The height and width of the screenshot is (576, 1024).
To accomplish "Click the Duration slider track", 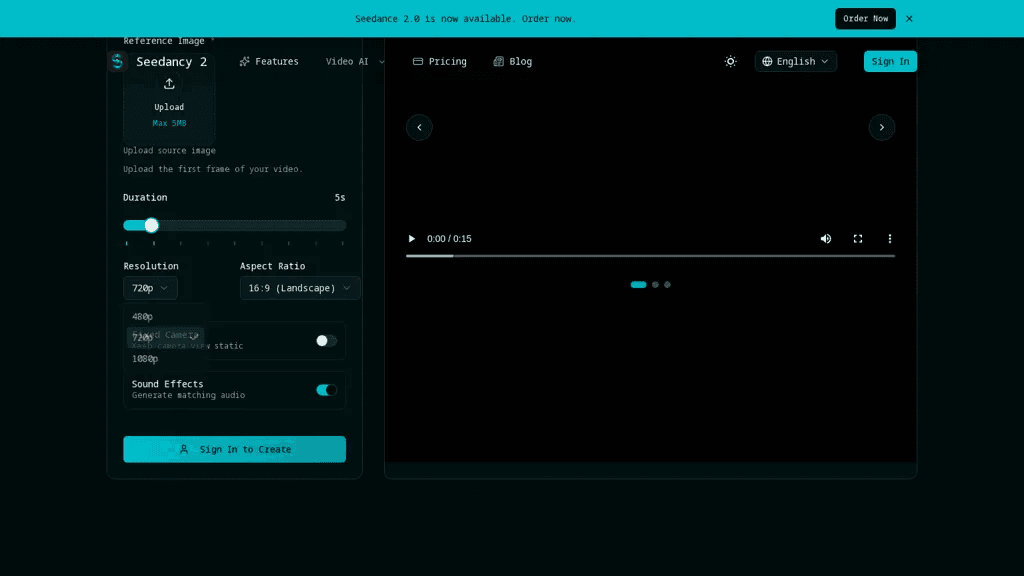I will coord(234,225).
